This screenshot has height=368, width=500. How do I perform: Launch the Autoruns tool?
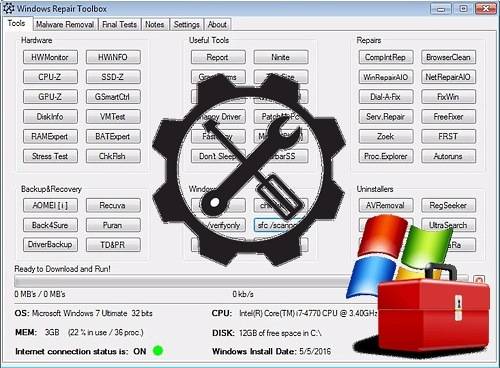[x=448, y=156]
